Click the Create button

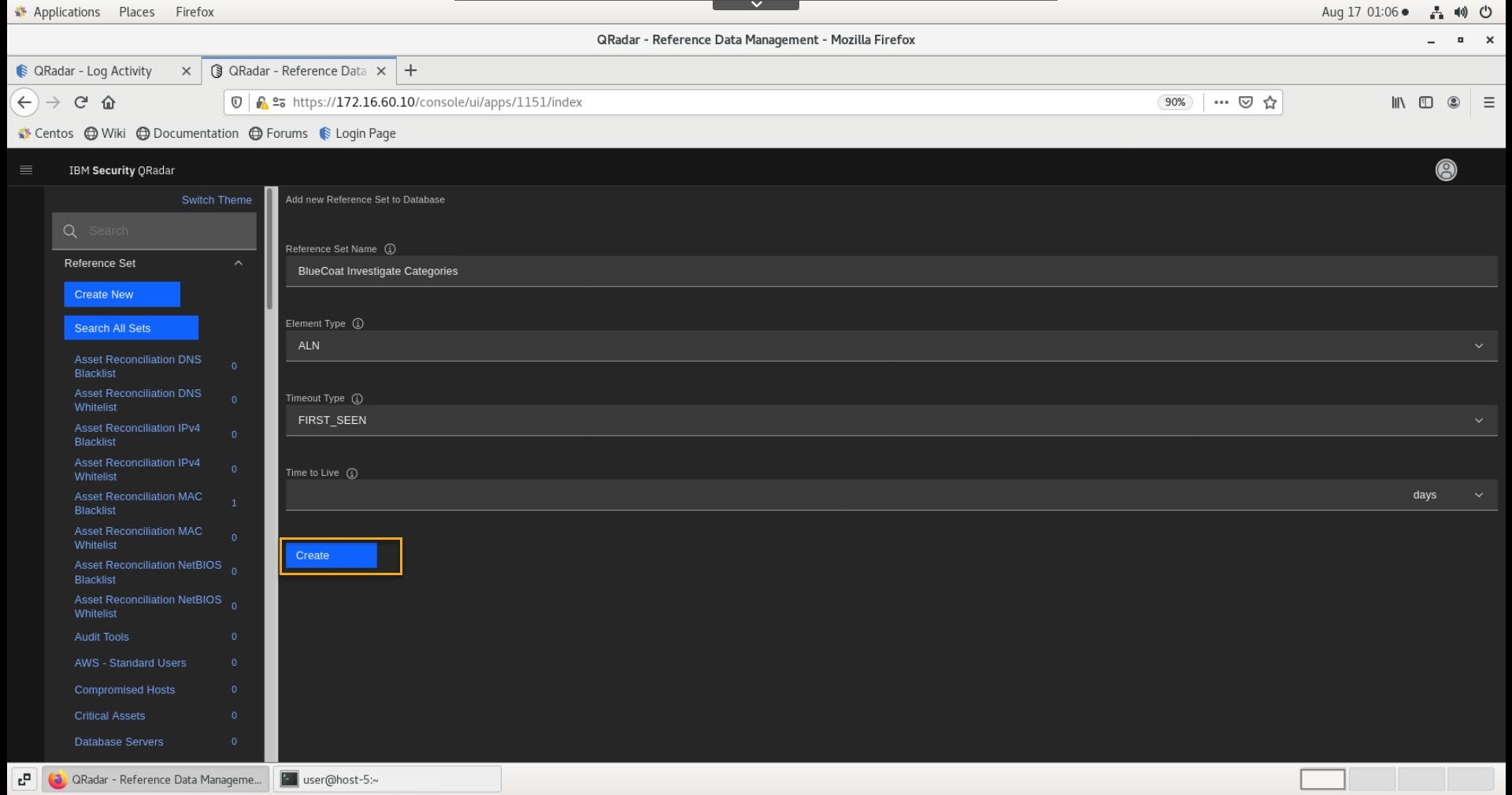pos(331,555)
